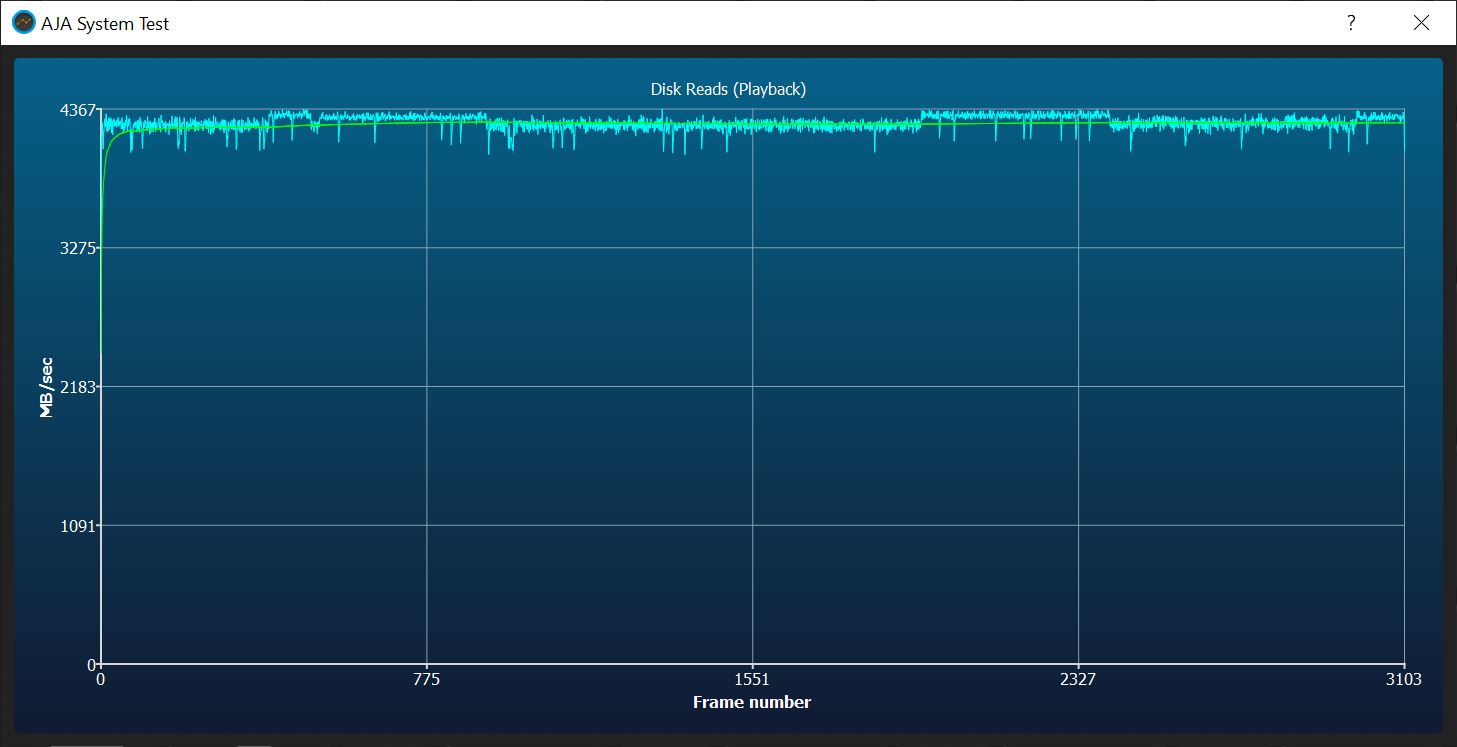Click the 1551 frame number label
The width and height of the screenshot is (1457, 747).
click(752, 680)
